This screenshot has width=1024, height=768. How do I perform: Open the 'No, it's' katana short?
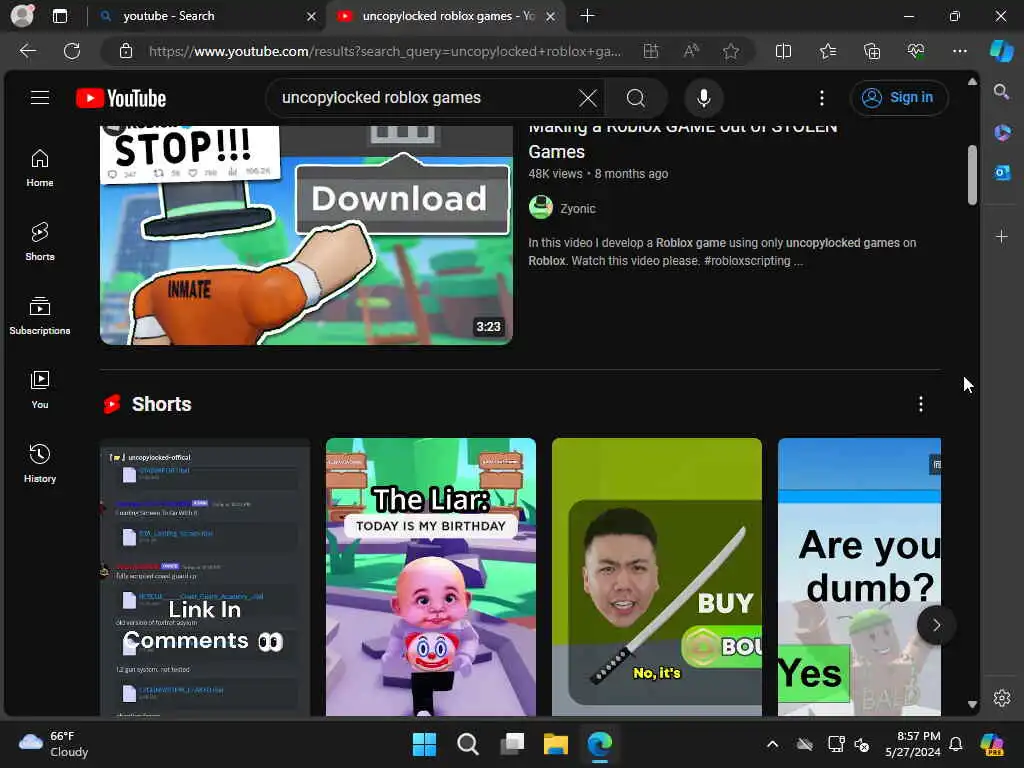click(657, 577)
